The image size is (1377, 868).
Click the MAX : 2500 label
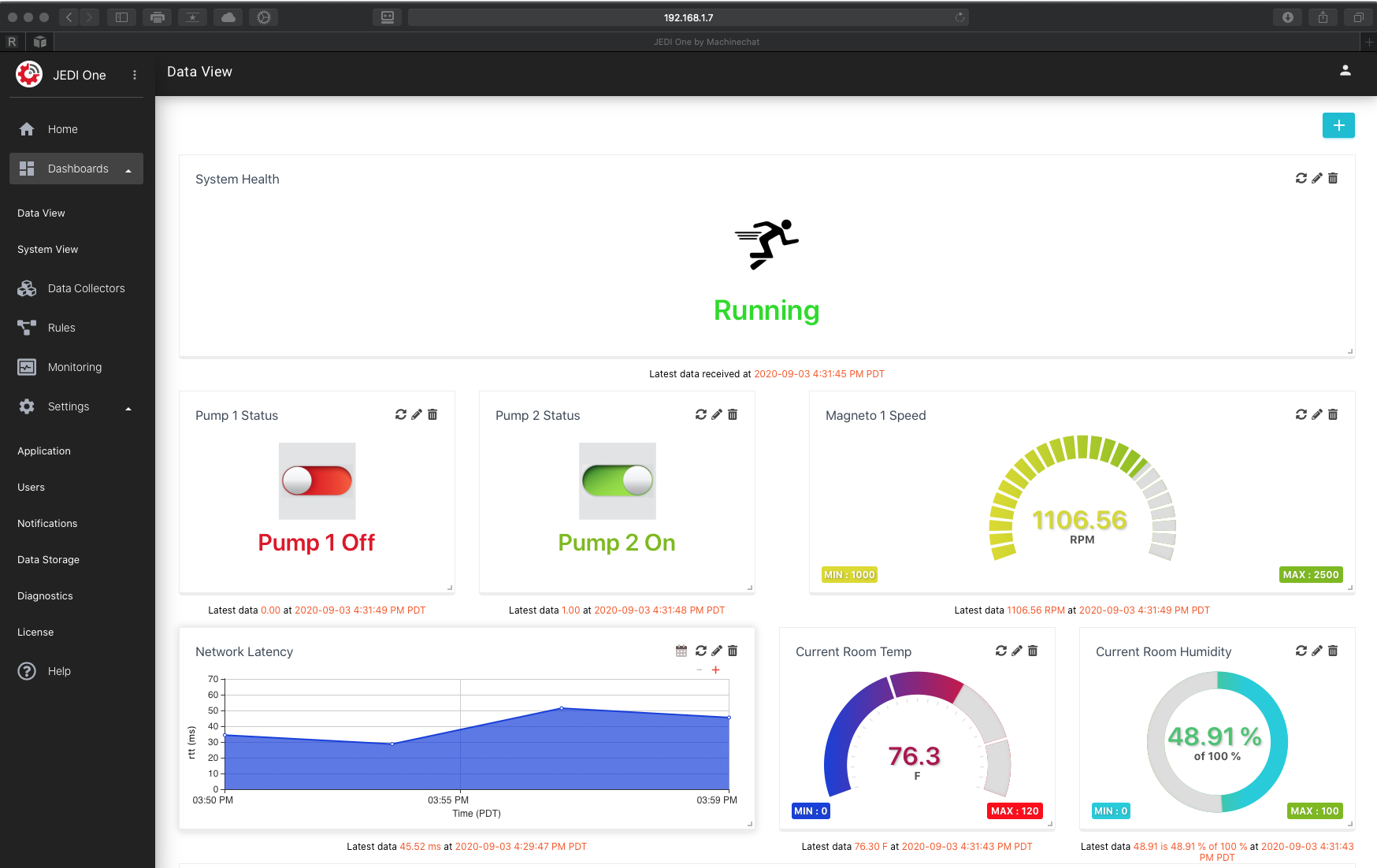point(1311,575)
